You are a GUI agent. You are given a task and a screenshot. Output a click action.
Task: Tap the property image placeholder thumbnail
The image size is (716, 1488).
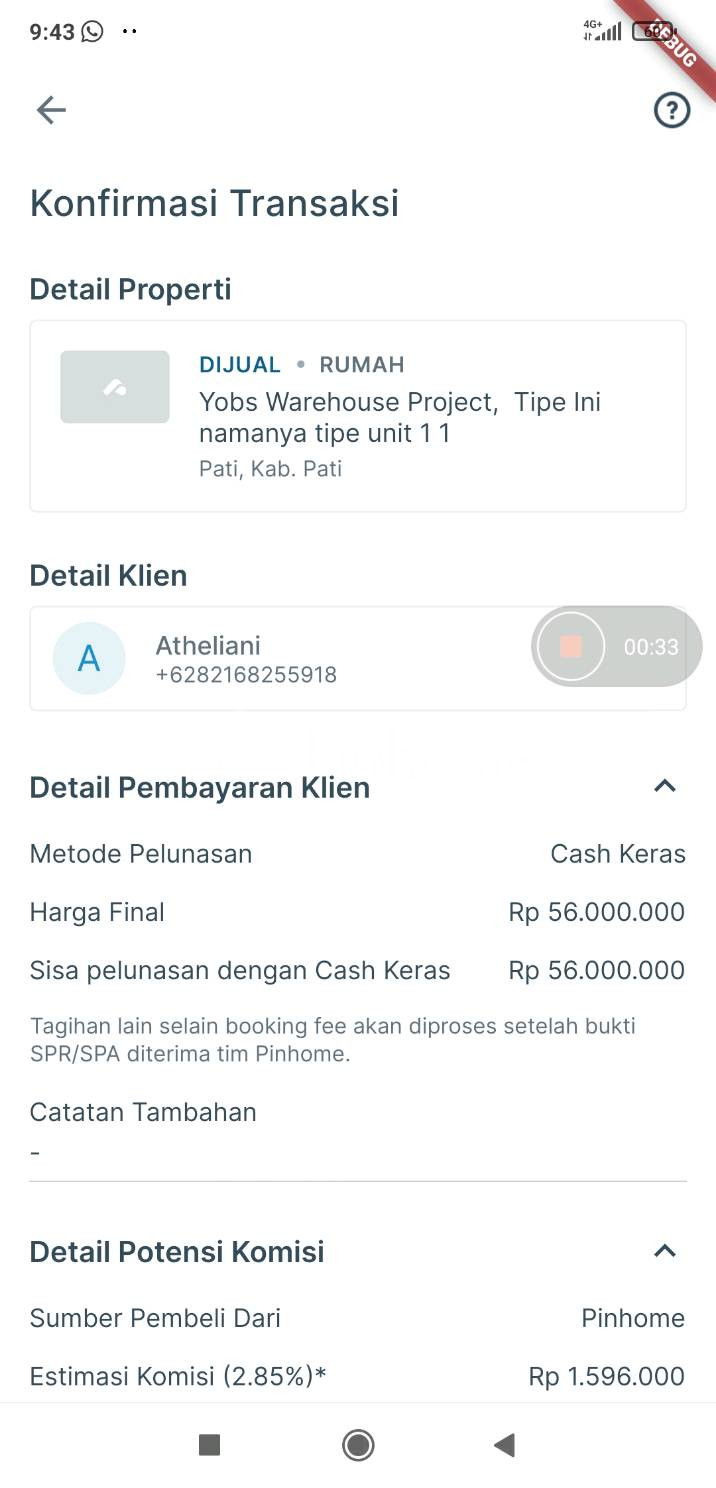[x=115, y=387]
